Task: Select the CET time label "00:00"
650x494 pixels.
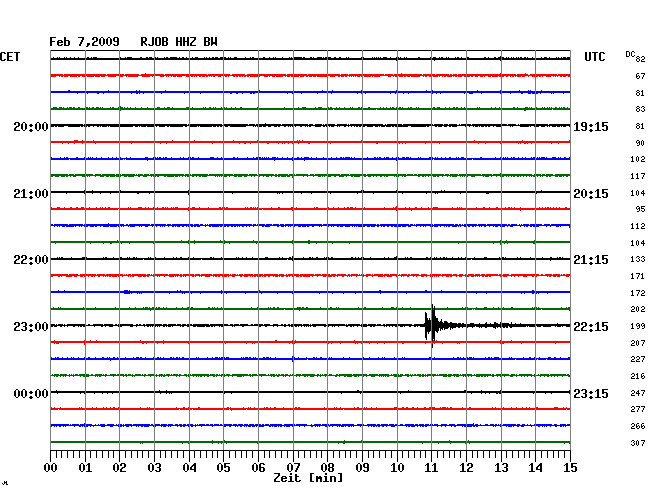Action: click(x=31, y=393)
